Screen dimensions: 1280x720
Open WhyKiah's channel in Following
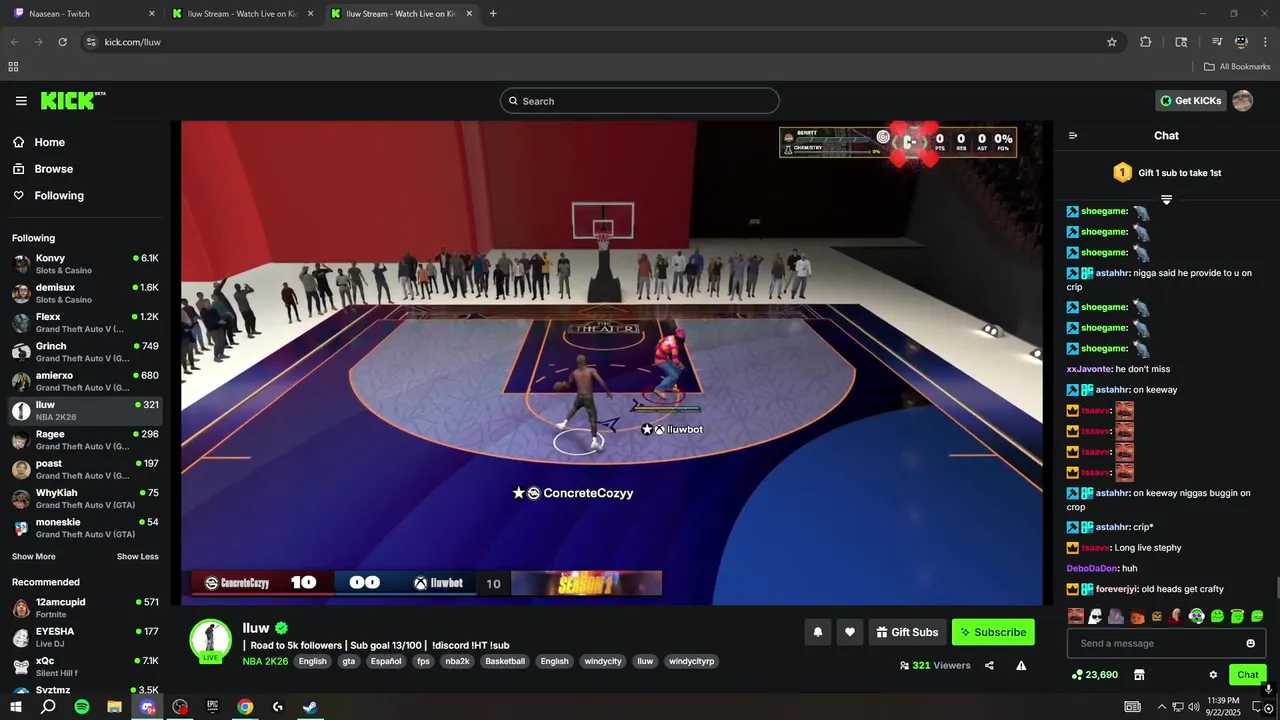(85, 499)
